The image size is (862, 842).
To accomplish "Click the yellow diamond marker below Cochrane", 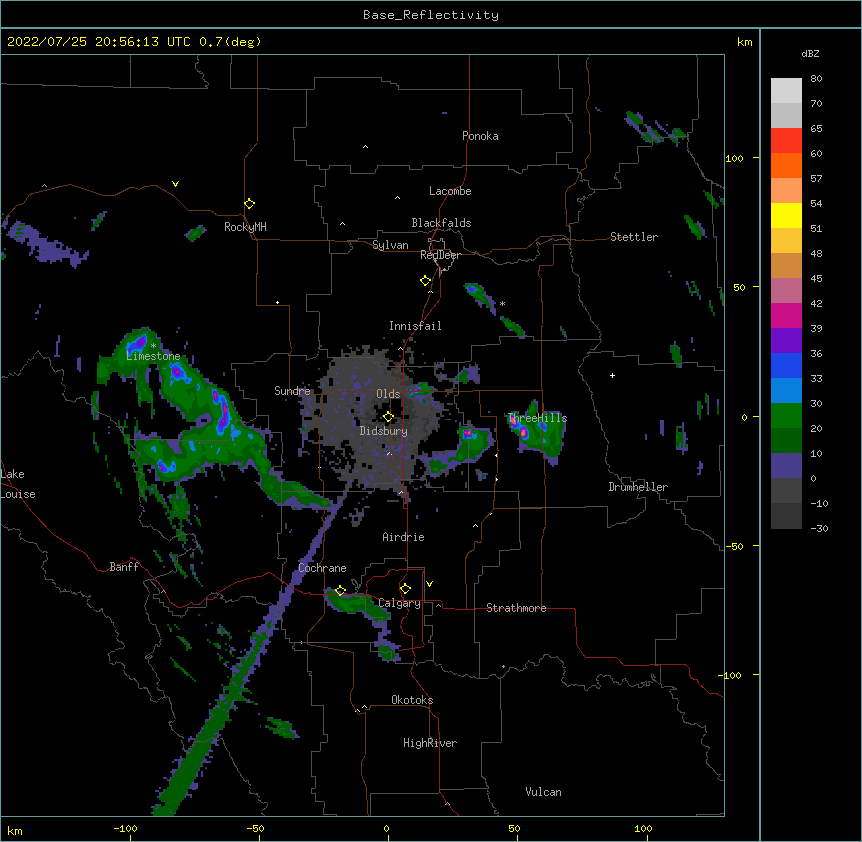I will point(340,591).
